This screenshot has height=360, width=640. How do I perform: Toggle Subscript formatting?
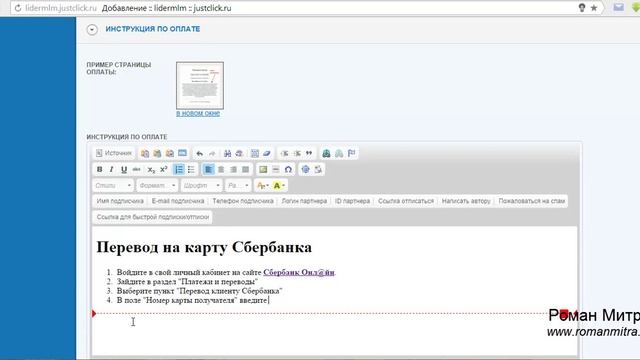[x=151, y=169]
